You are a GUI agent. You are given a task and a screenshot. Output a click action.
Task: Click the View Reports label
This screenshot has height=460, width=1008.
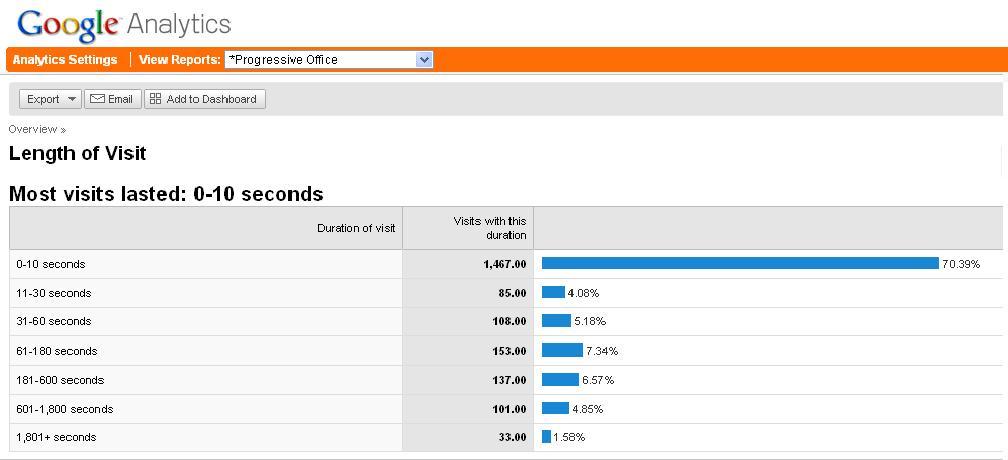point(180,60)
